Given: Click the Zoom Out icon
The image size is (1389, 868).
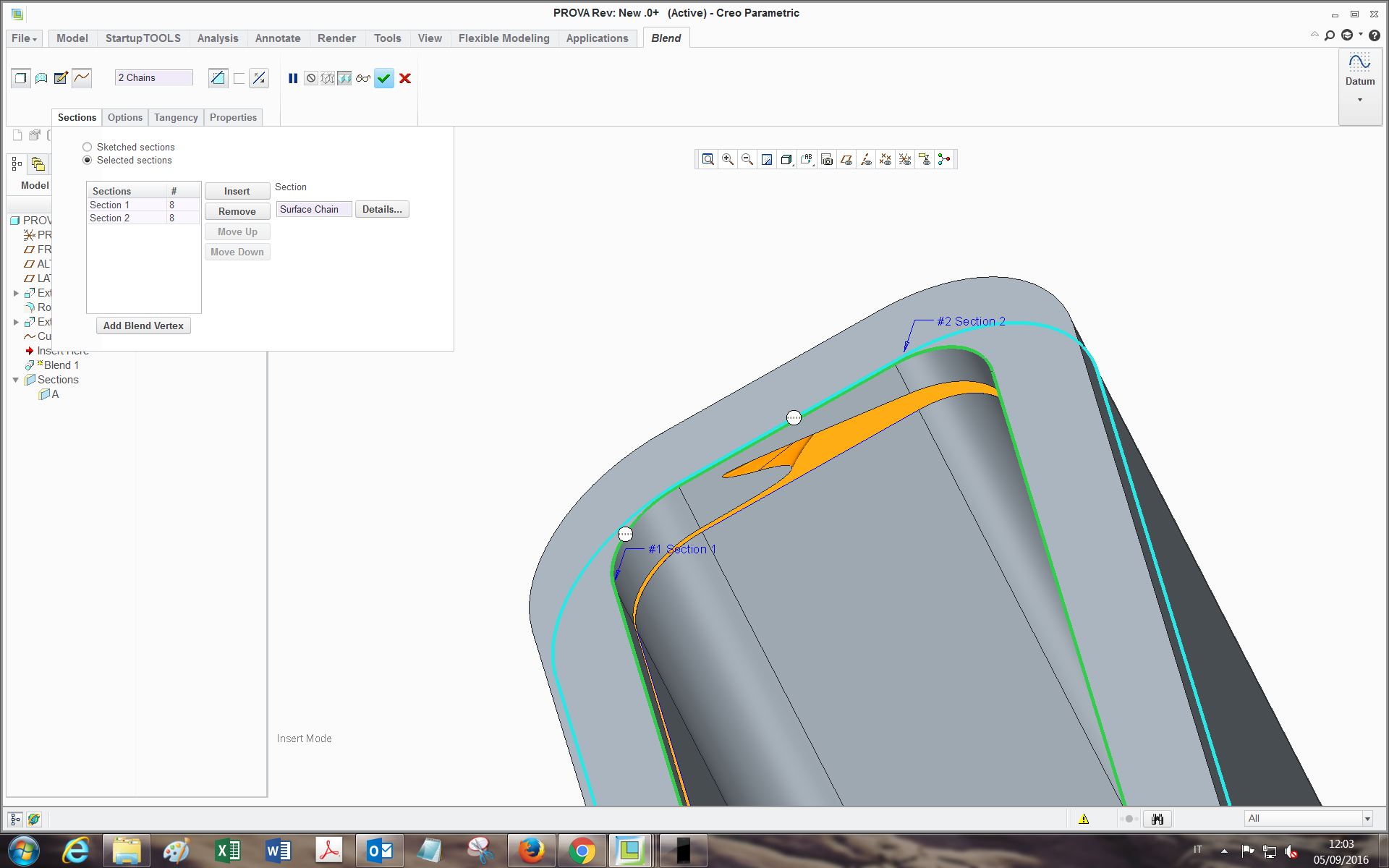Looking at the screenshot, I should point(747,159).
